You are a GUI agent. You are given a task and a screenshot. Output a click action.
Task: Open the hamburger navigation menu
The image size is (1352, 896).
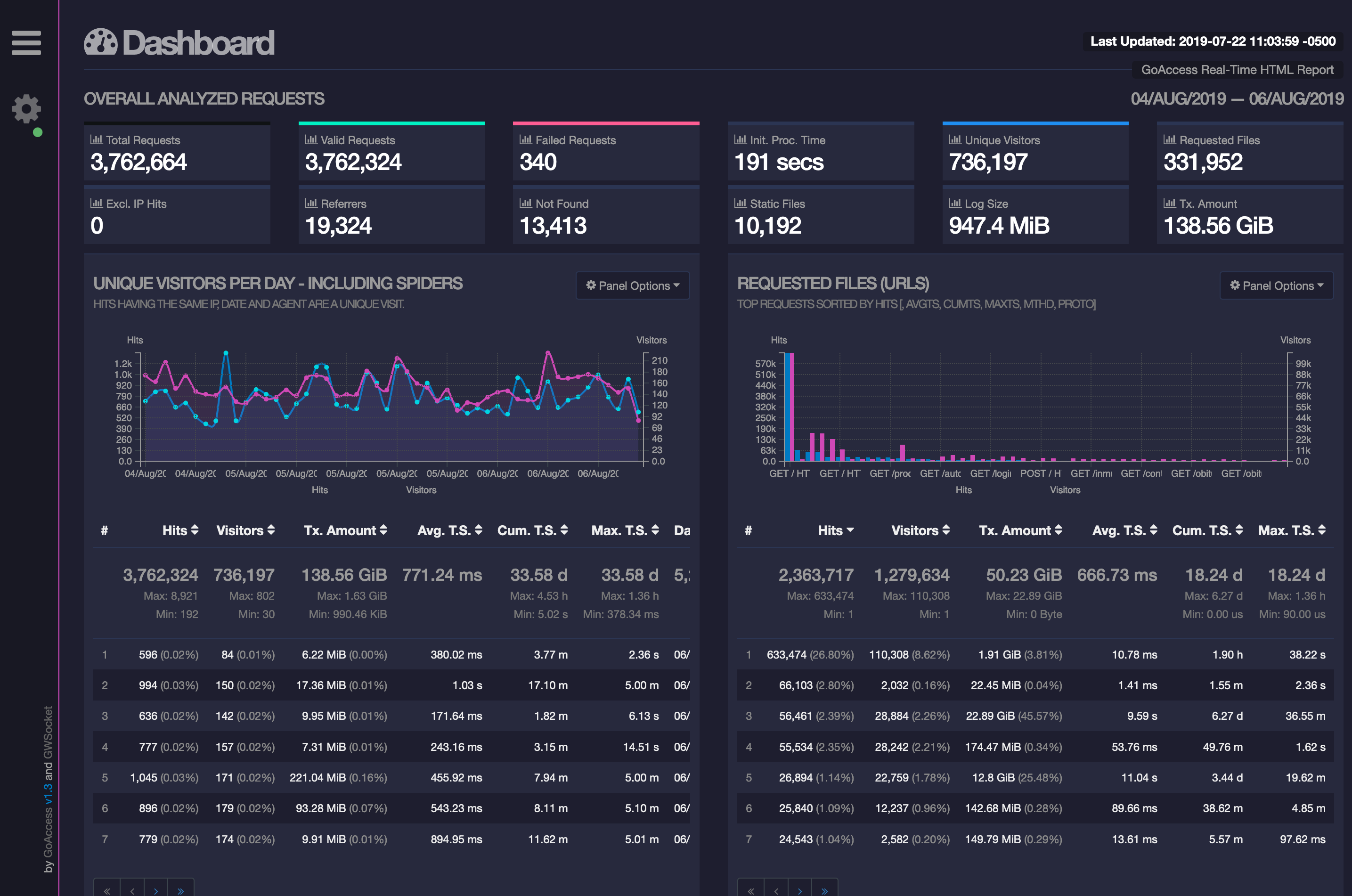[x=26, y=43]
